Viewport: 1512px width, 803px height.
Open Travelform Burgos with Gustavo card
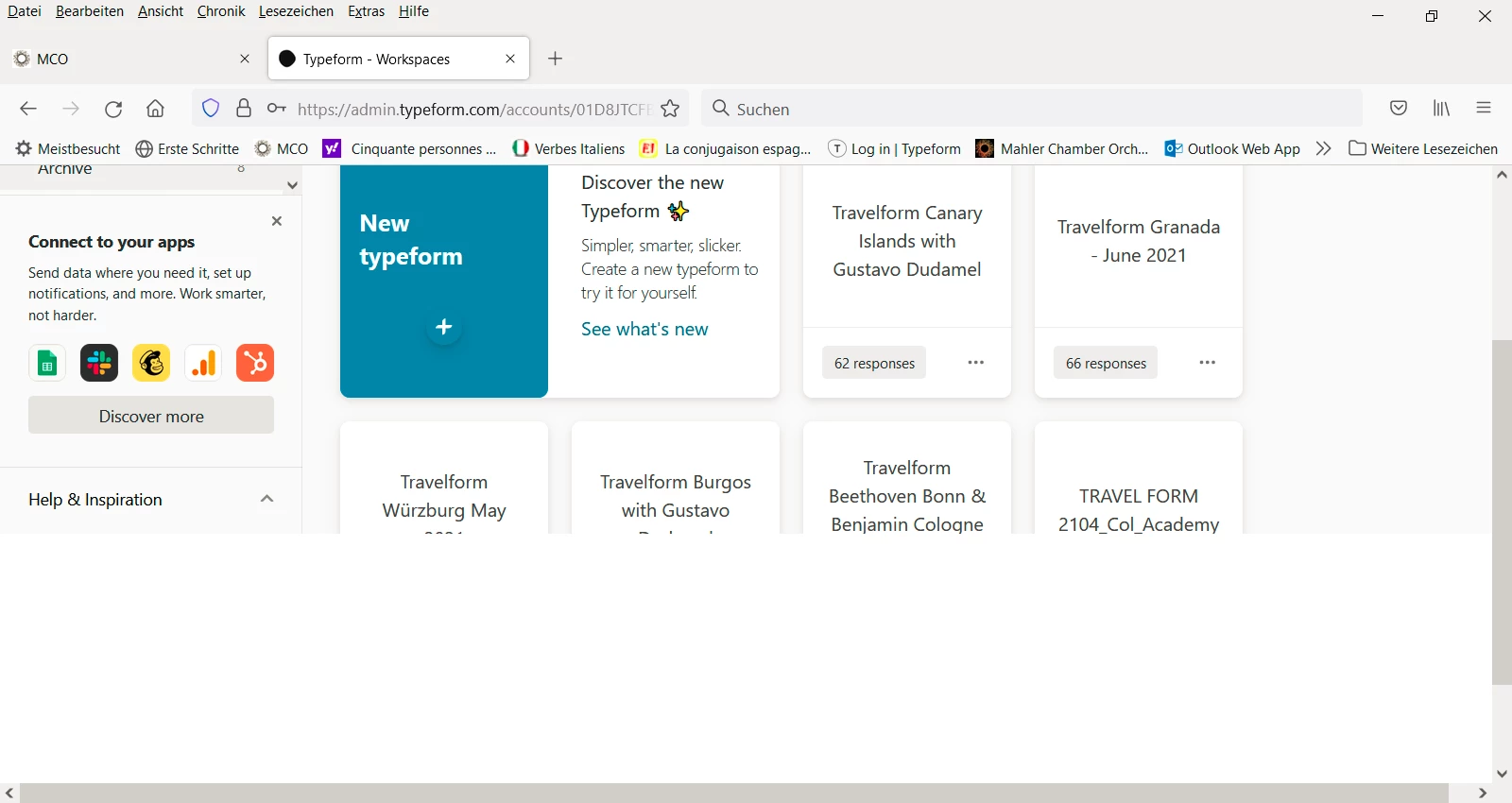(x=676, y=478)
